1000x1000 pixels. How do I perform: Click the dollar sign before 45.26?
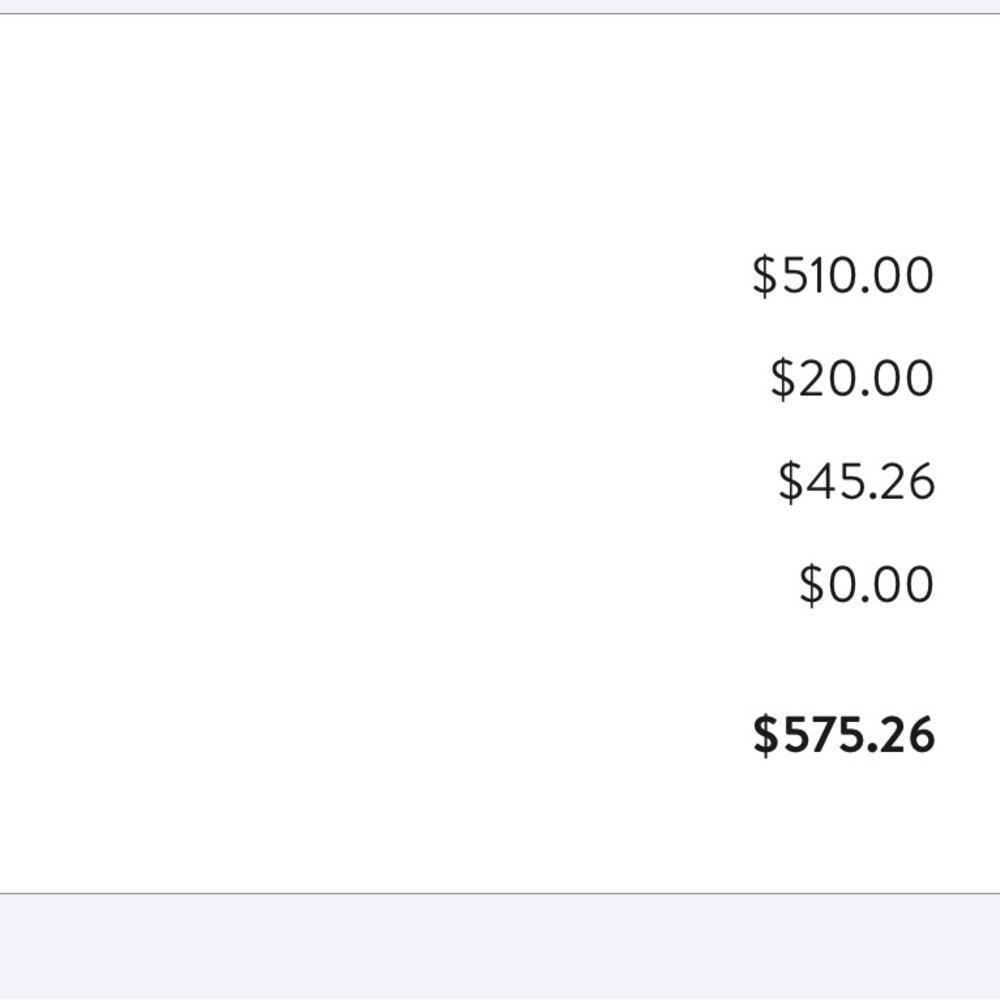pos(790,482)
